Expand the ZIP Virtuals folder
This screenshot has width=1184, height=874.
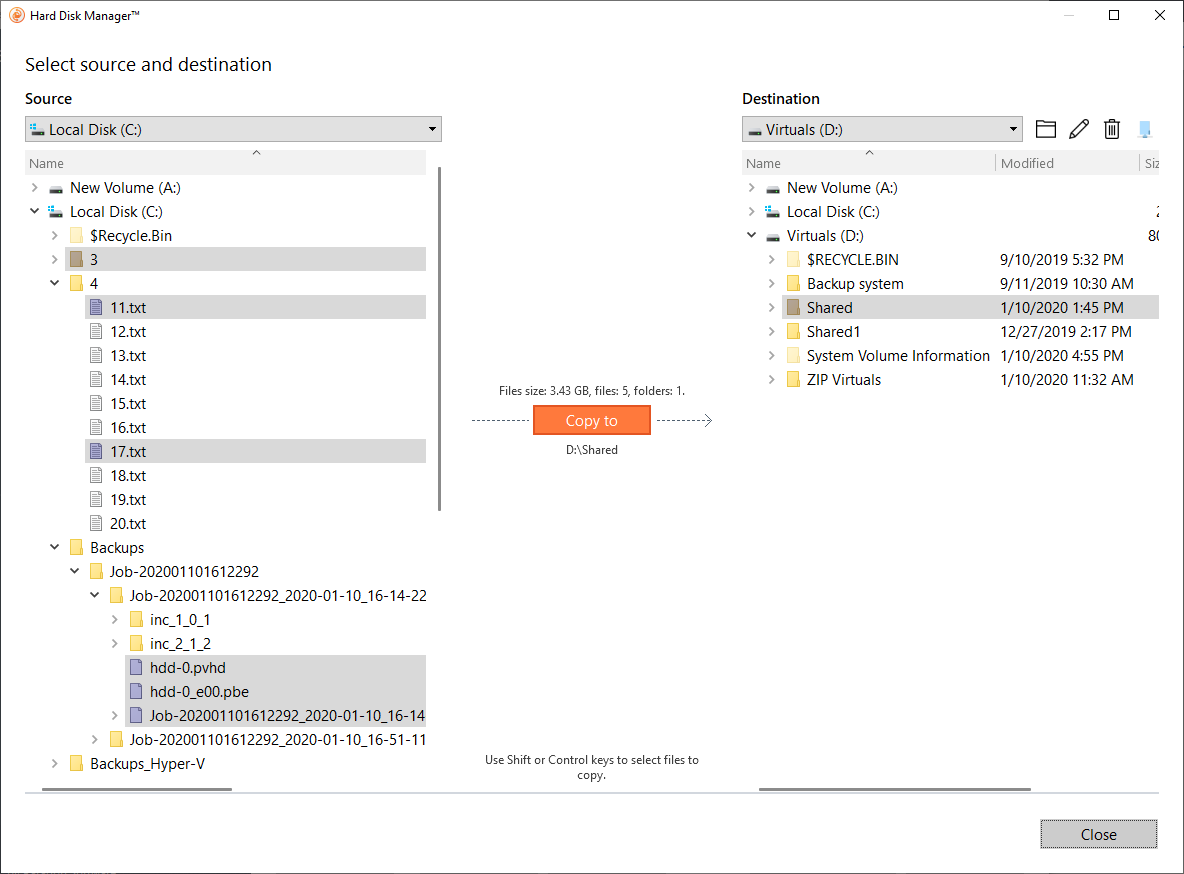tap(771, 380)
